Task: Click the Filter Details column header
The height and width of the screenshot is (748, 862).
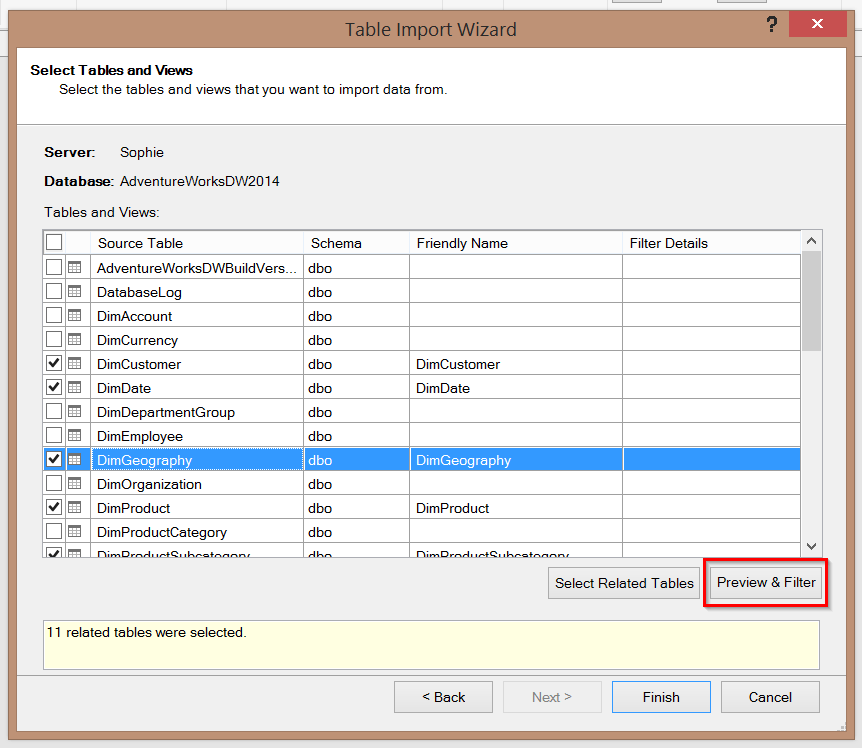Action: pyautogui.click(x=711, y=243)
